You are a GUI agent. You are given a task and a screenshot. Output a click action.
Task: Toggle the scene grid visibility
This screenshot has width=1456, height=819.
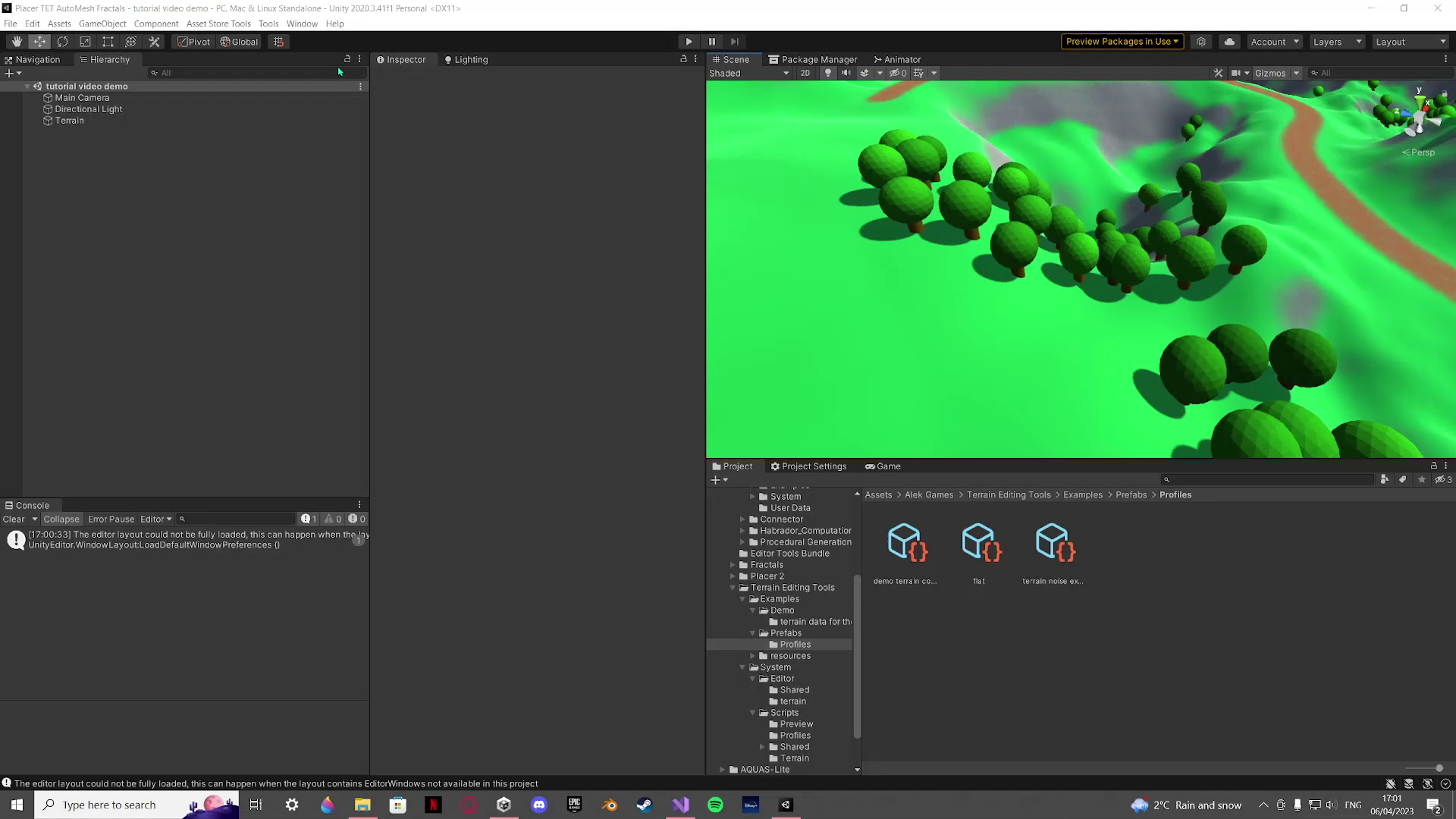(918, 73)
